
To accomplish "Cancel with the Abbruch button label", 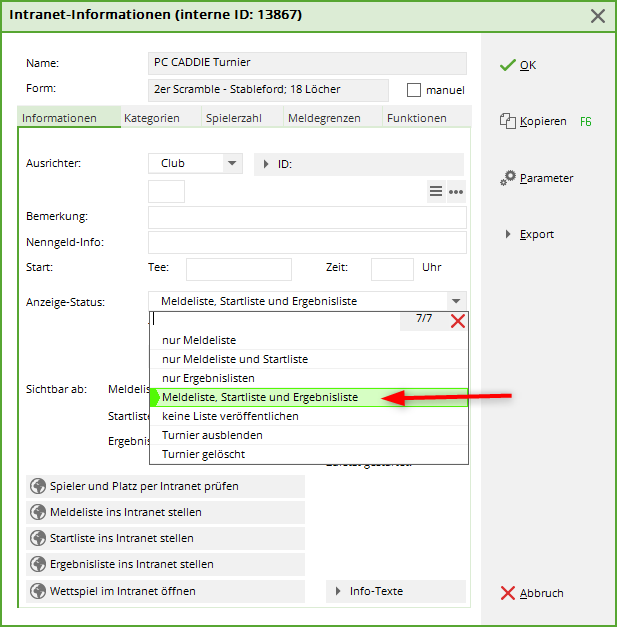I will [x=541, y=593].
